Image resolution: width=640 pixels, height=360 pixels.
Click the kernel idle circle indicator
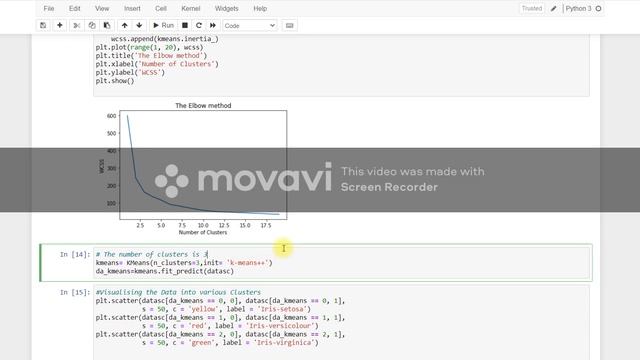[598, 8]
